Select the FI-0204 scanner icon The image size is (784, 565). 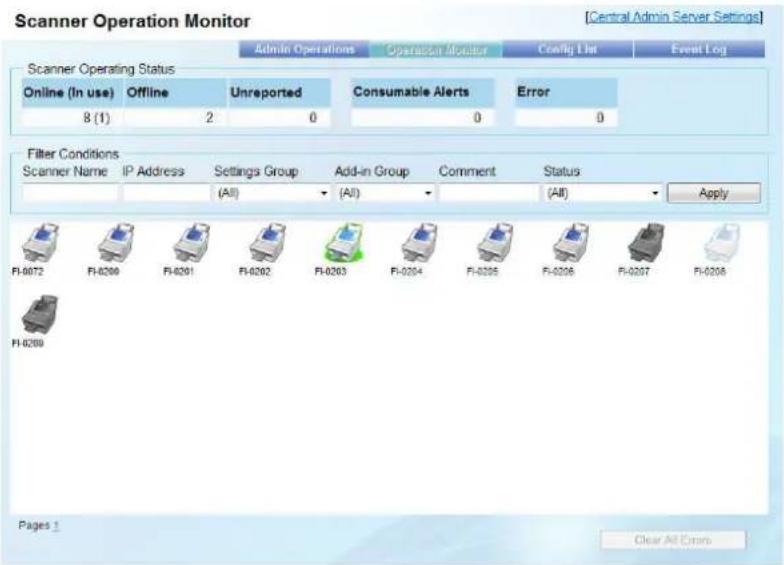pos(418,242)
